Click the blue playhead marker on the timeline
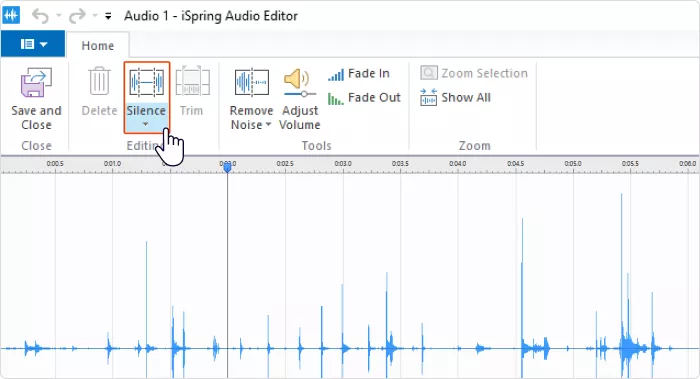 point(227,167)
